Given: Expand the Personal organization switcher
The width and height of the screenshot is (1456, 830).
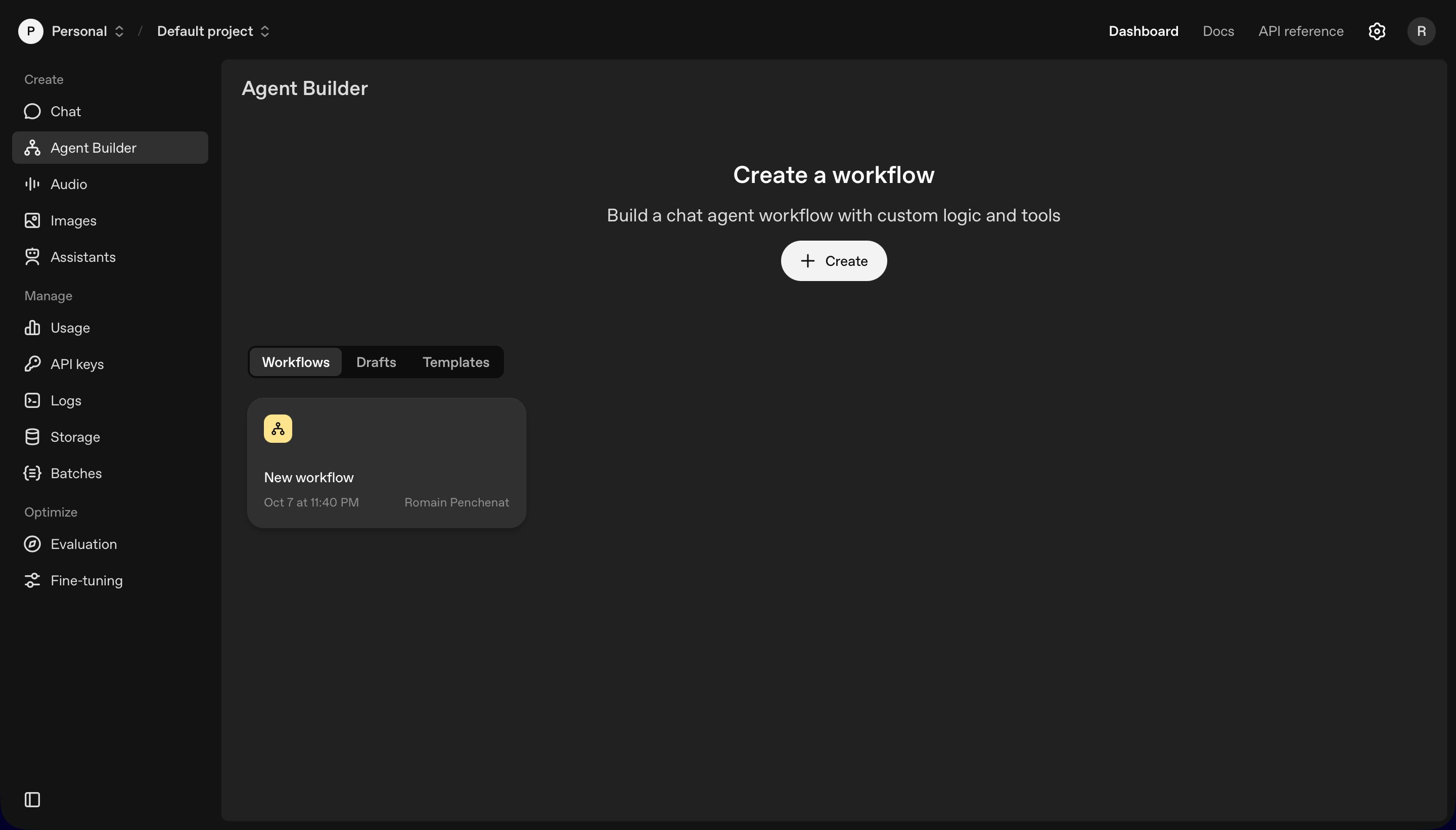Looking at the screenshot, I should coord(88,31).
